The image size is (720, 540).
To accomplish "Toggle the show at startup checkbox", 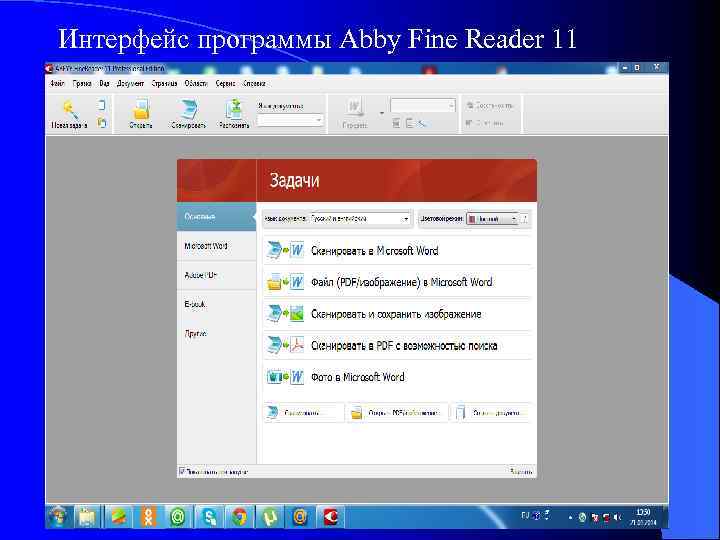I will point(182,471).
